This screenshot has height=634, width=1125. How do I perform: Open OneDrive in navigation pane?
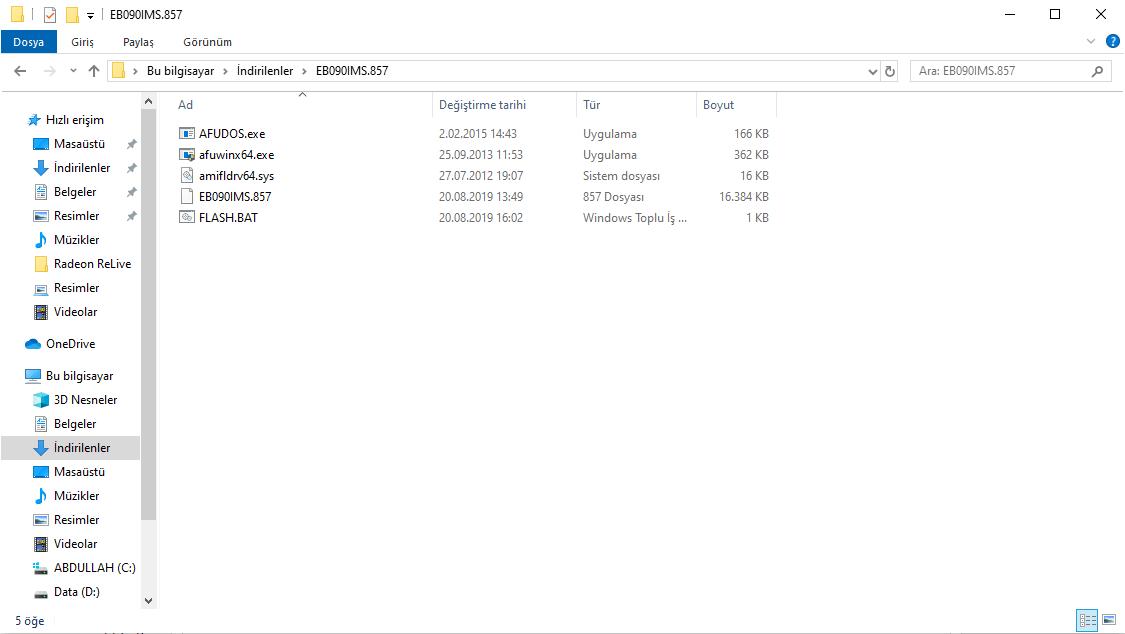[x=70, y=344]
